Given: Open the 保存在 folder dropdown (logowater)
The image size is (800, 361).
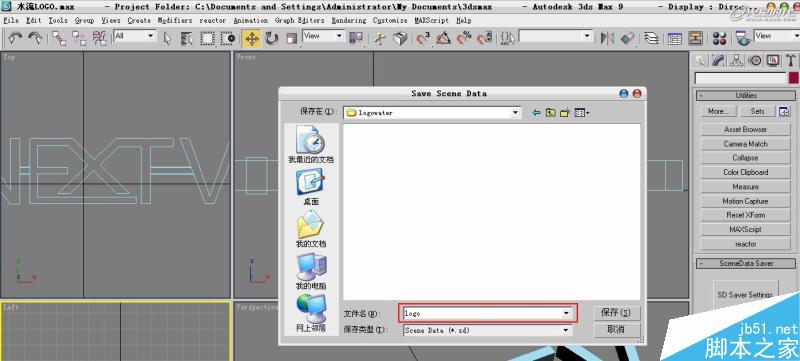Looking at the screenshot, I should [432, 113].
